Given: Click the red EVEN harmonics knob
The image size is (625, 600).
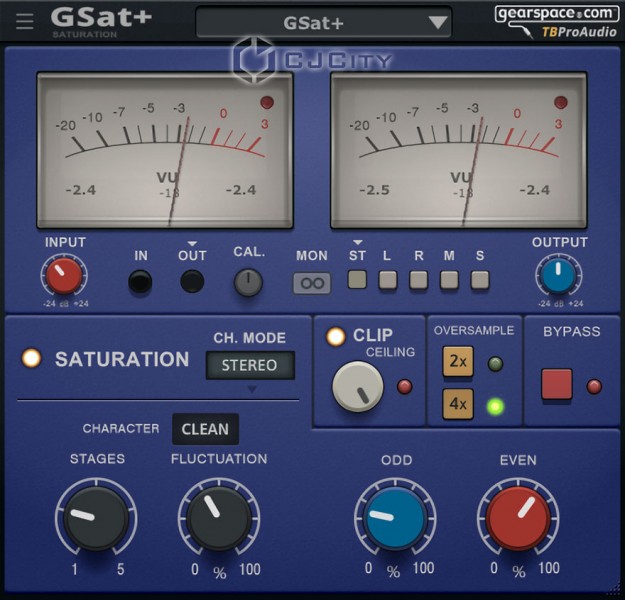Looking at the screenshot, I should [x=518, y=518].
